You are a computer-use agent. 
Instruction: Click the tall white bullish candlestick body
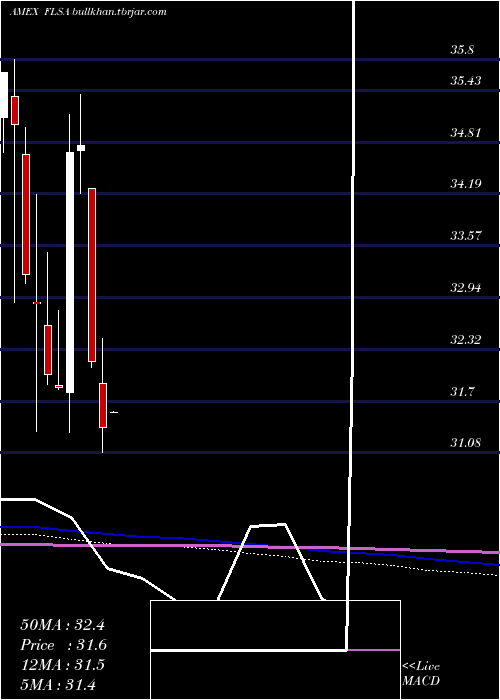tap(70, 272)
